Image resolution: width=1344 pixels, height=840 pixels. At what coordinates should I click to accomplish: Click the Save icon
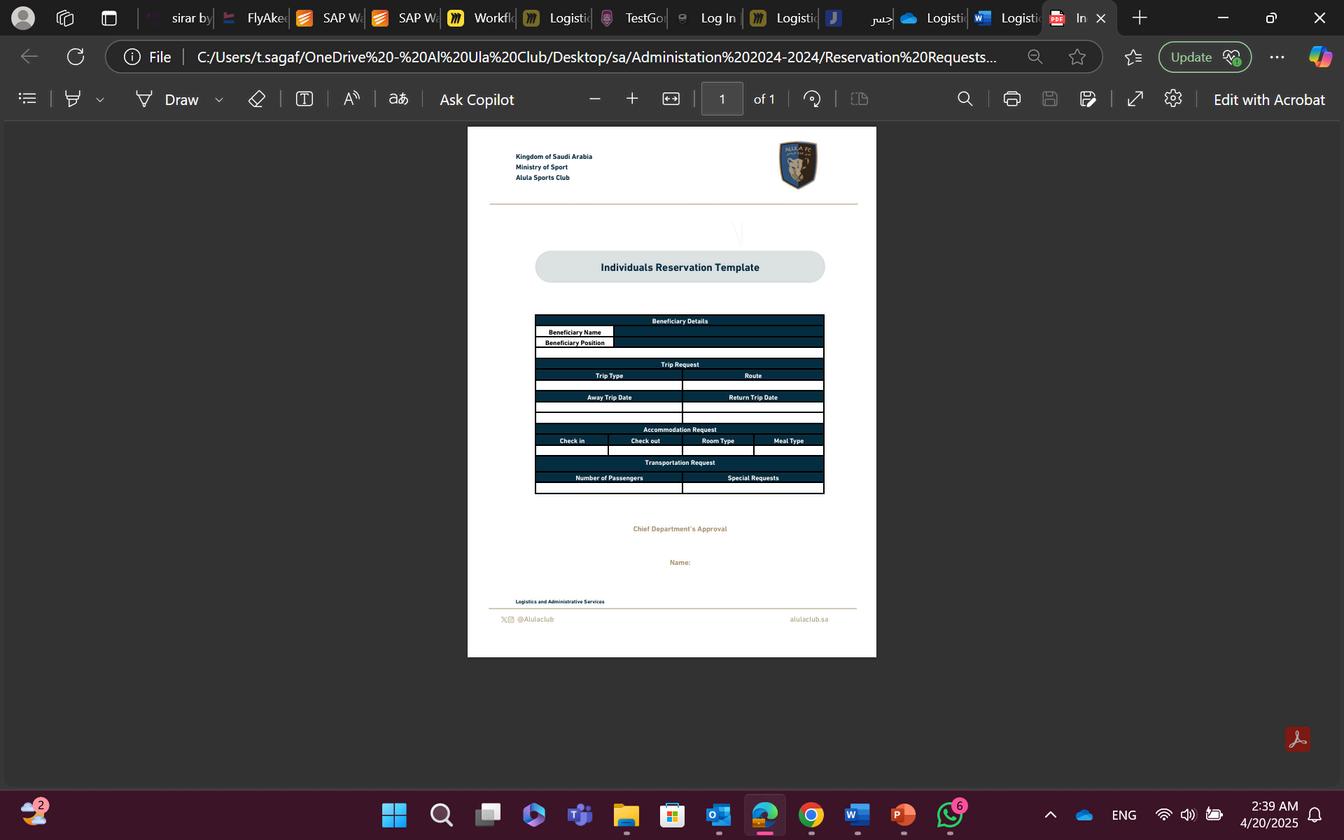point(1050,99)
